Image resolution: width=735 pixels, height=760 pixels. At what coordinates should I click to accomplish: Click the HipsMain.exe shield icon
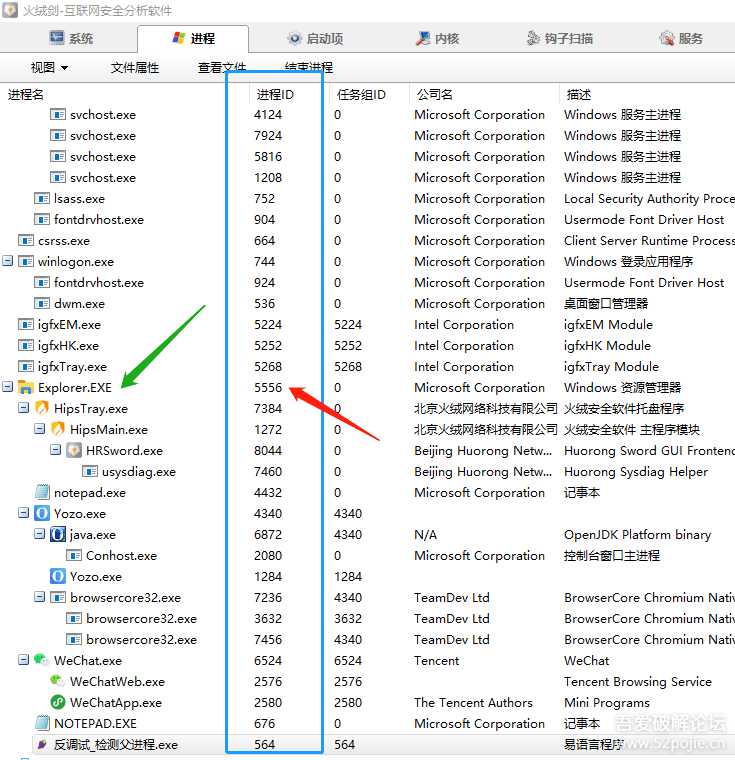(x=58, y=429)
